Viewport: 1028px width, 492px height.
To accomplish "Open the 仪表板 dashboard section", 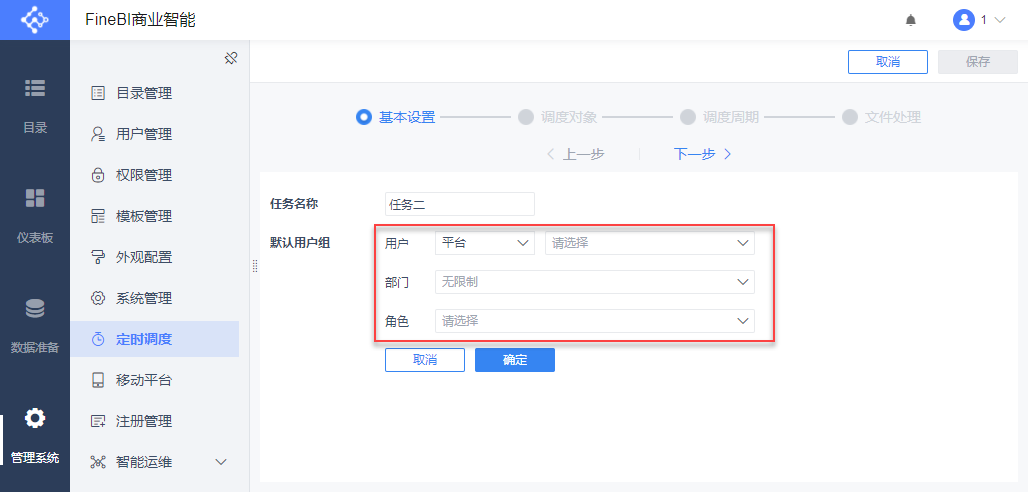I will (35, 214).
